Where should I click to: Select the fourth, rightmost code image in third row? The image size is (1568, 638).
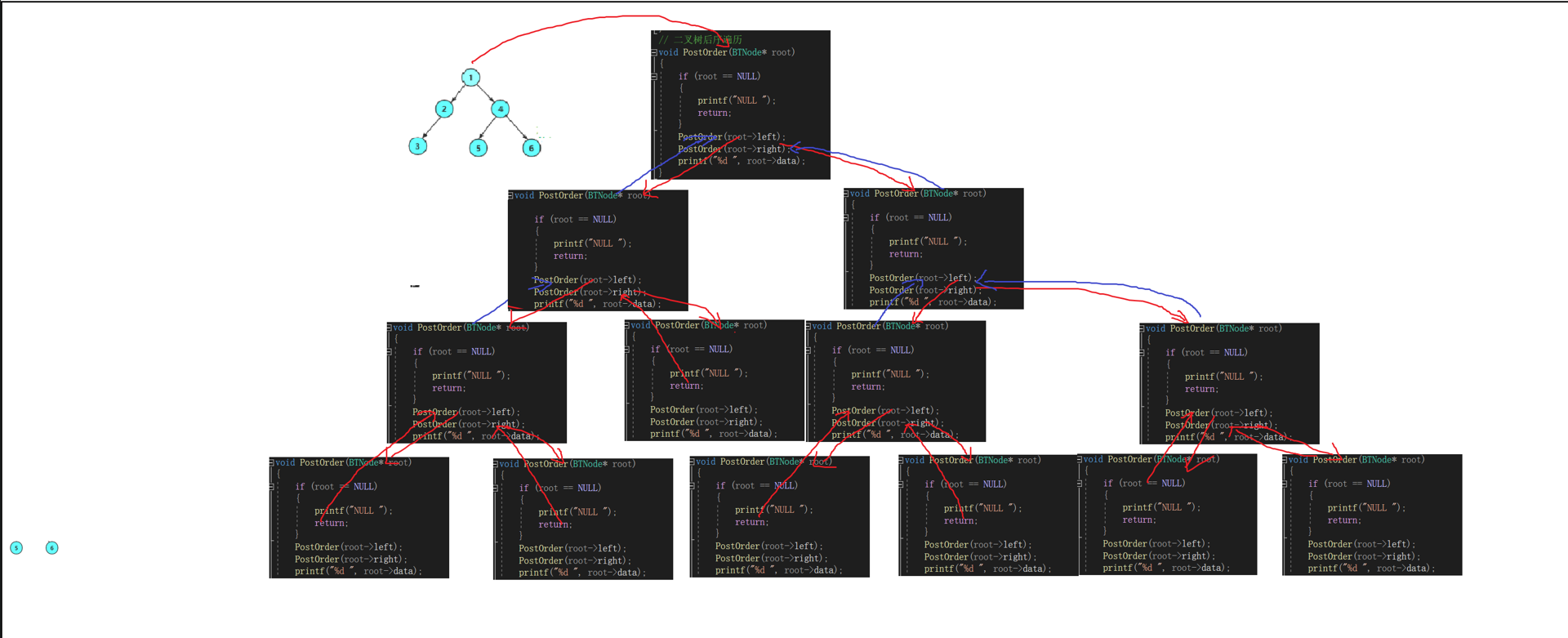[x=1230, y=383]
